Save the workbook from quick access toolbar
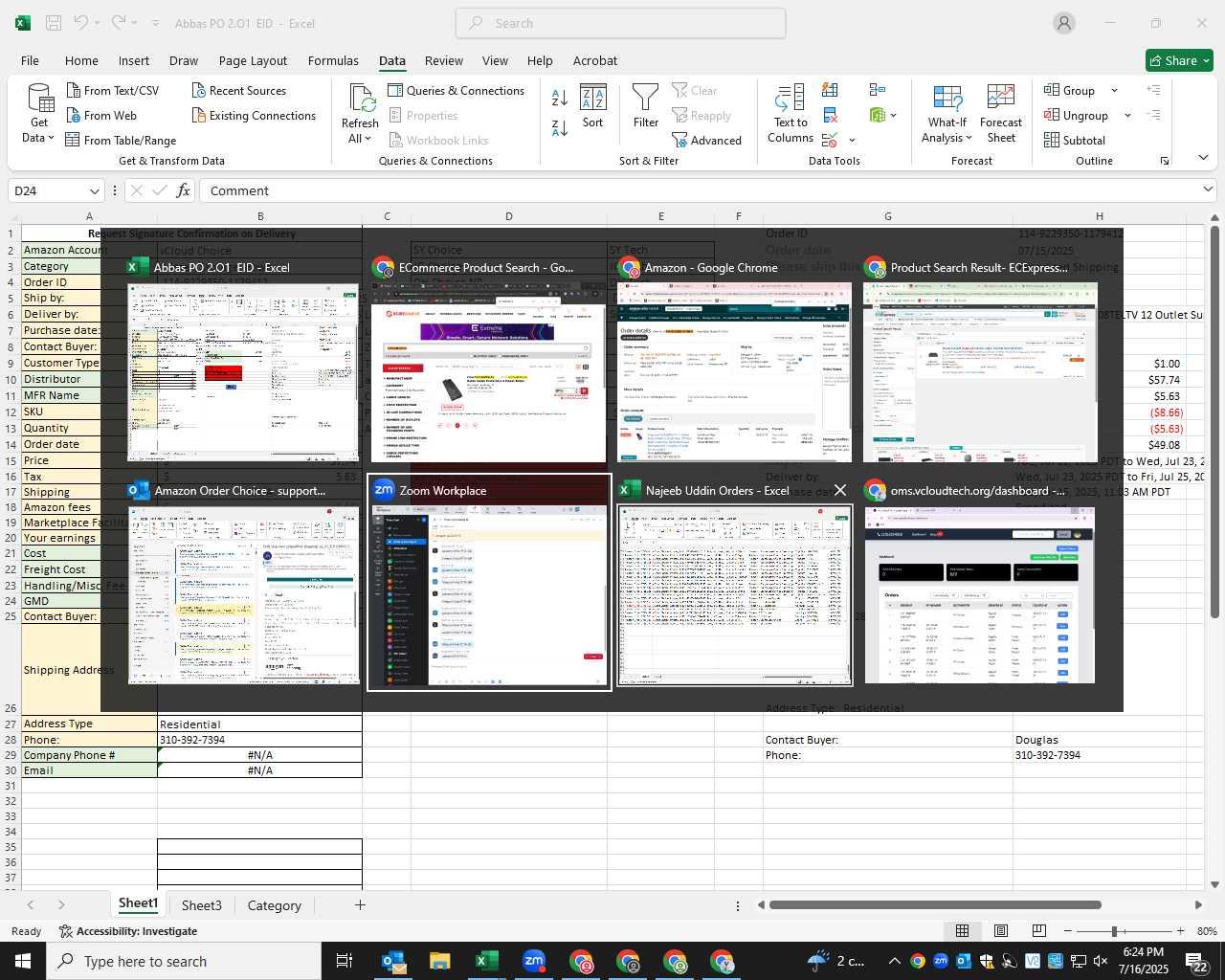The image size is (1225, 980). (x=54, y=23)
